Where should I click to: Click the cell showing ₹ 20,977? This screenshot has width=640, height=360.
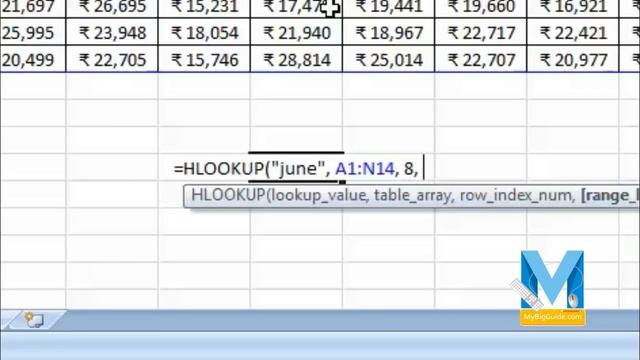pos(573,59)
